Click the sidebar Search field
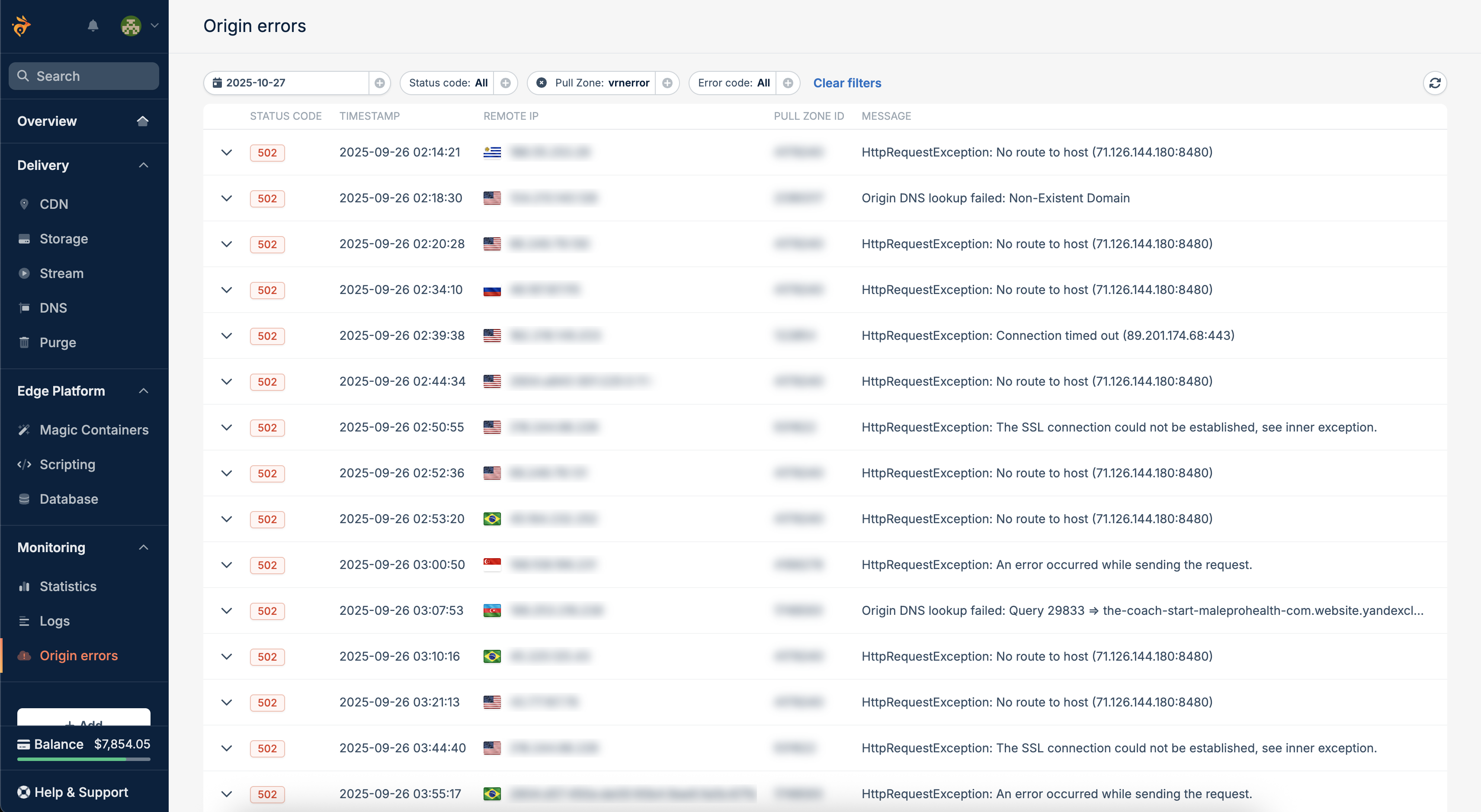 pyautogui.click(x=84, y=76)
